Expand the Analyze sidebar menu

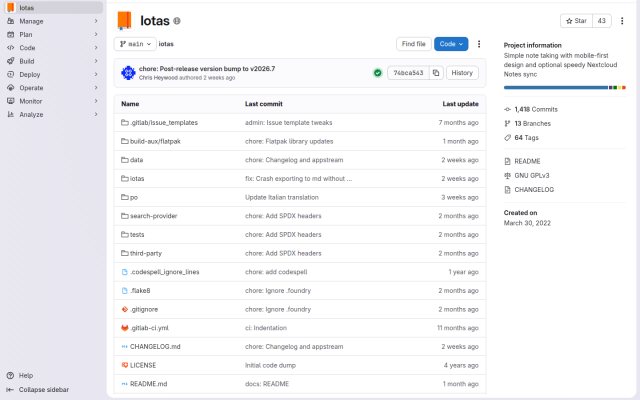coord(53,115)
